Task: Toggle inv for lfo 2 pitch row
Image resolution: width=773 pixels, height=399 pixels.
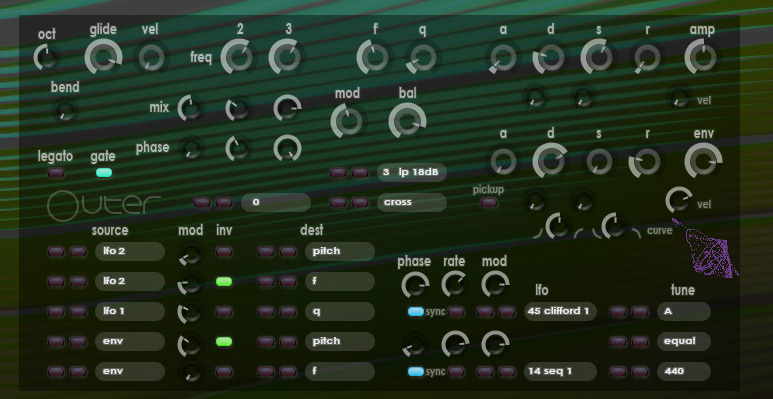Action: (224, 252)
